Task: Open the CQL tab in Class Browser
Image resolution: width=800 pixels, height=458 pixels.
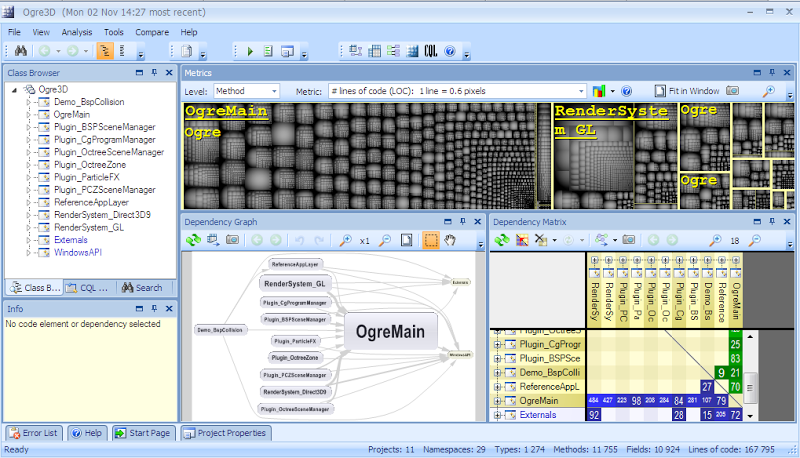Action: tap(88, 288)
